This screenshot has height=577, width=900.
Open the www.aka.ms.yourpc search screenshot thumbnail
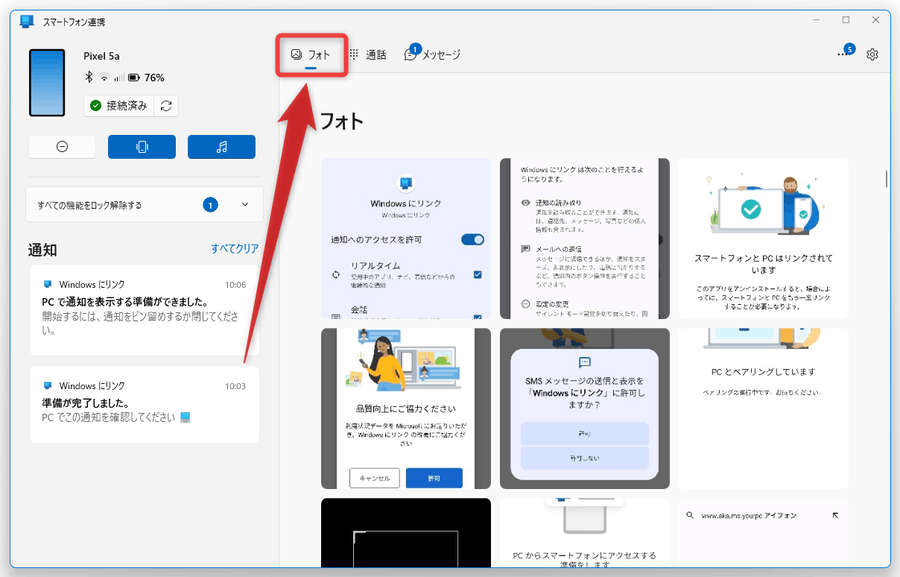pos(763,533)
